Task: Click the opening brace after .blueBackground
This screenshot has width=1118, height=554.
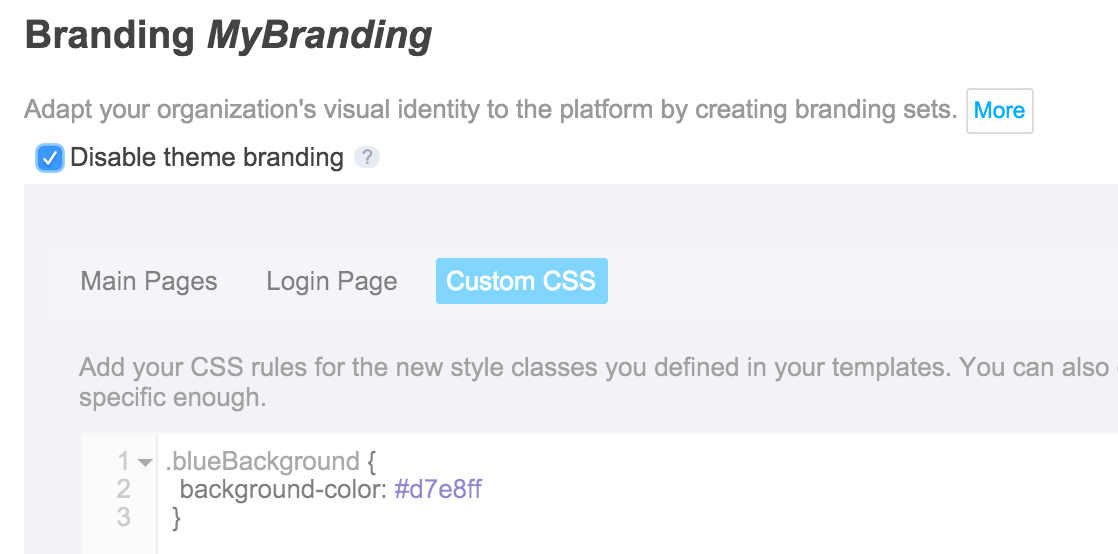Action: 371,462
